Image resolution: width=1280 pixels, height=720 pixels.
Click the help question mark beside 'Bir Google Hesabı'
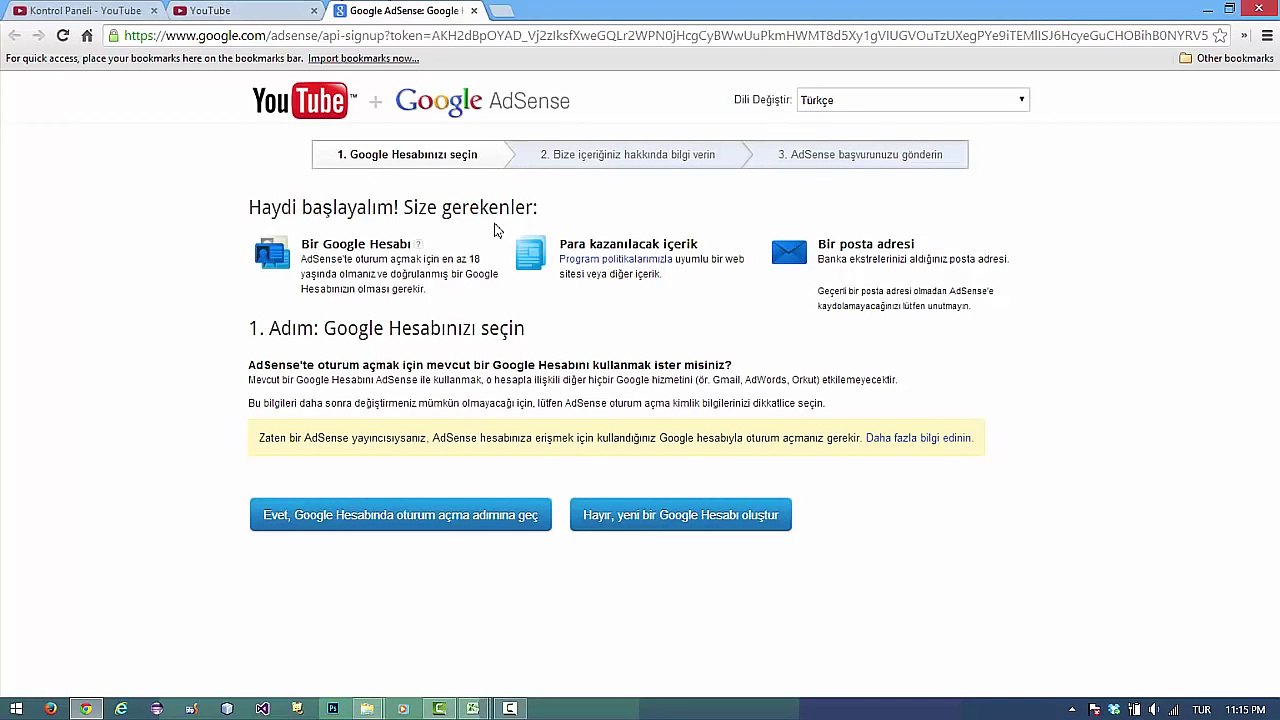419,244
